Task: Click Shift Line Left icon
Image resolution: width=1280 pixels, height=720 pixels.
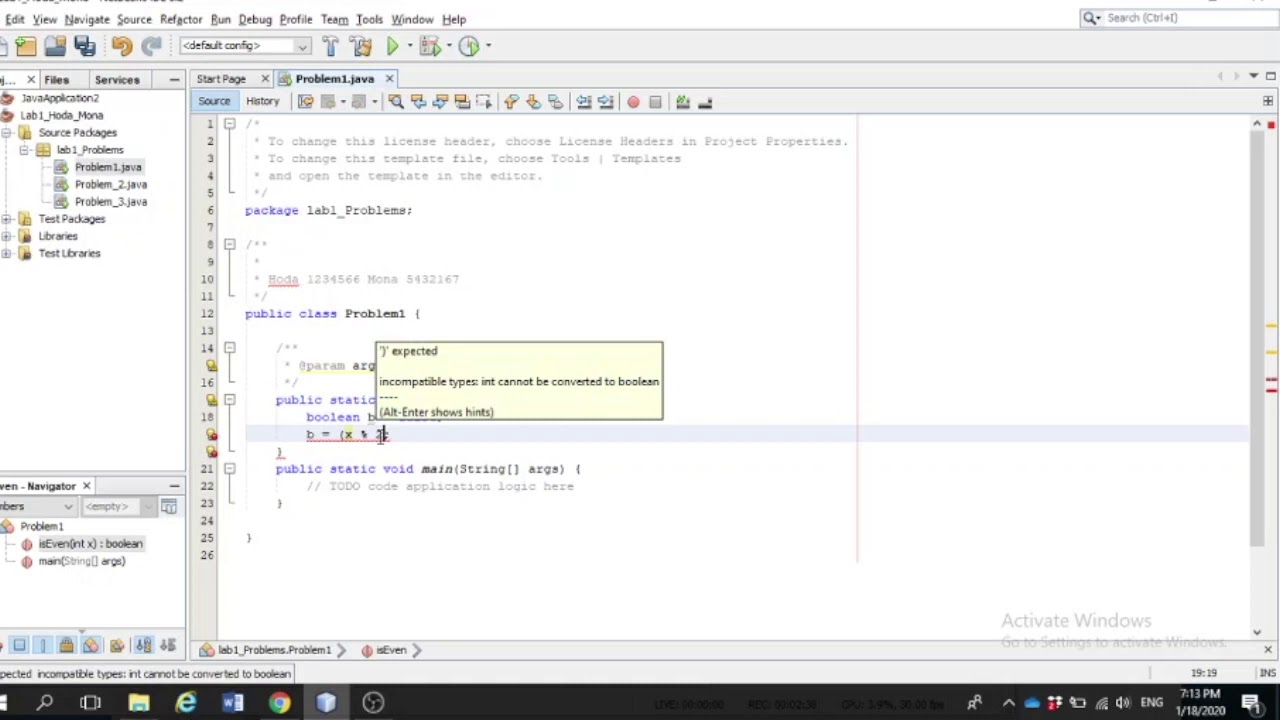Action: [x=584, y=102]
